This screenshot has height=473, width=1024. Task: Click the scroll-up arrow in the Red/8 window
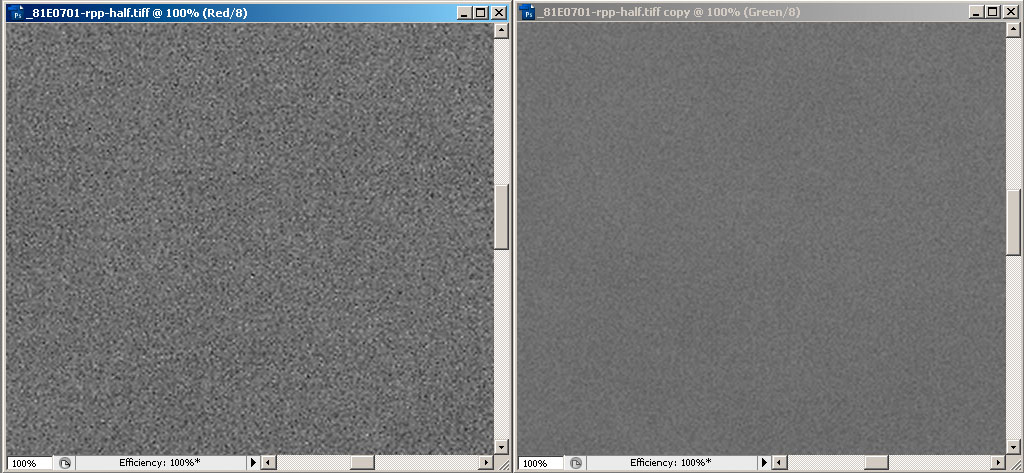(502, 31)
